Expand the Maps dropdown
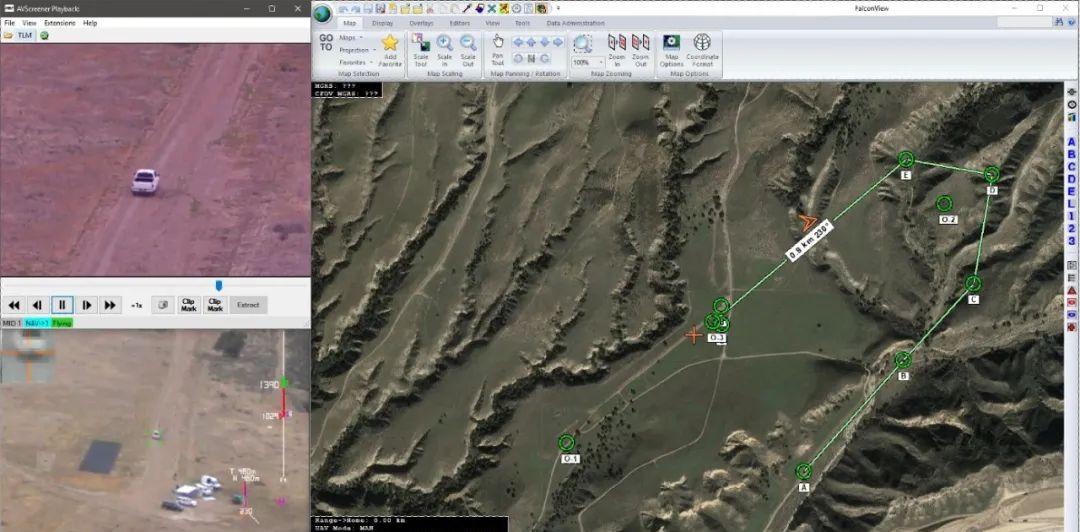 351,37
